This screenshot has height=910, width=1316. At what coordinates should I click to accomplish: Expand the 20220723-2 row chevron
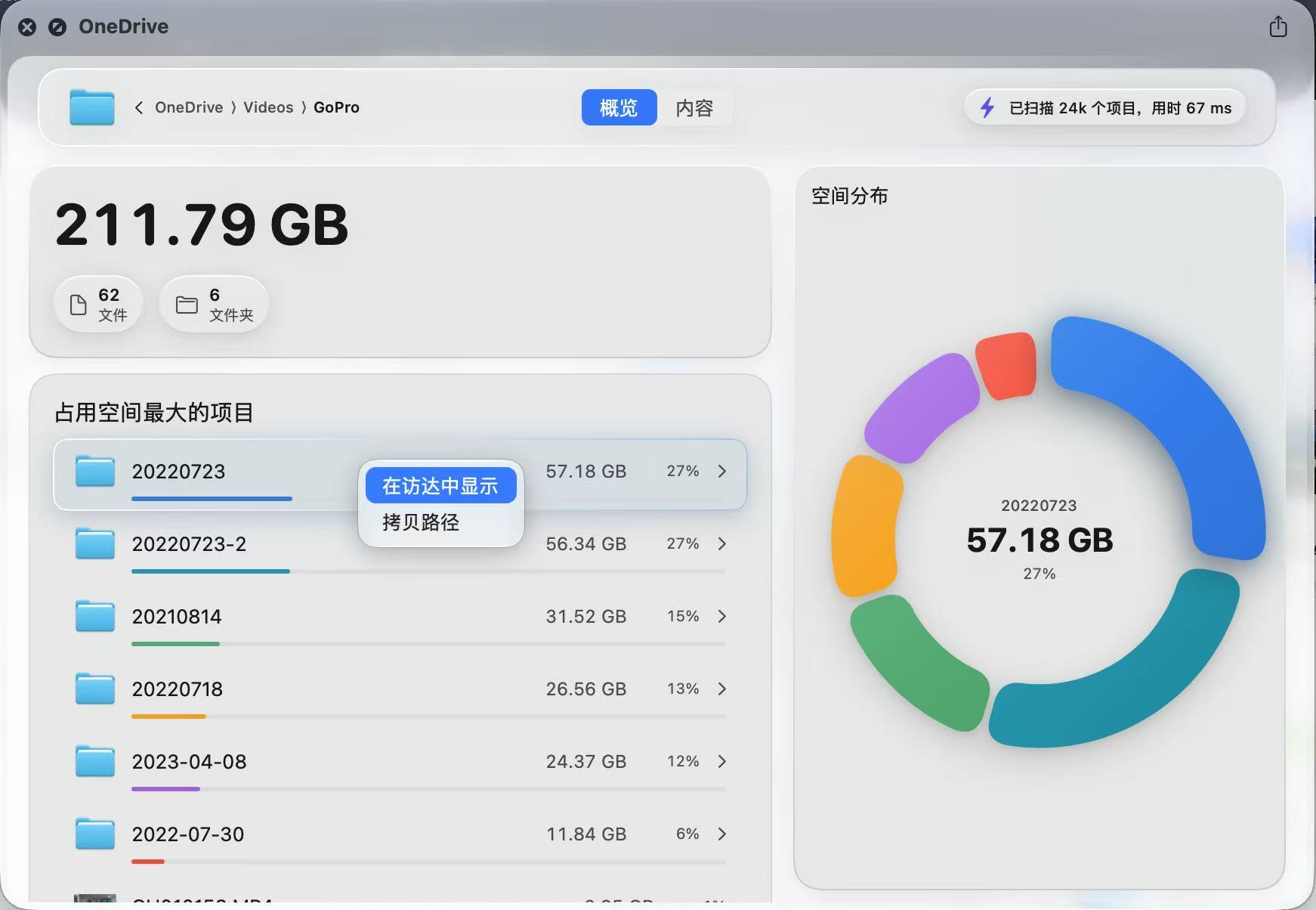pyautogui.click(x=722, y=544)
